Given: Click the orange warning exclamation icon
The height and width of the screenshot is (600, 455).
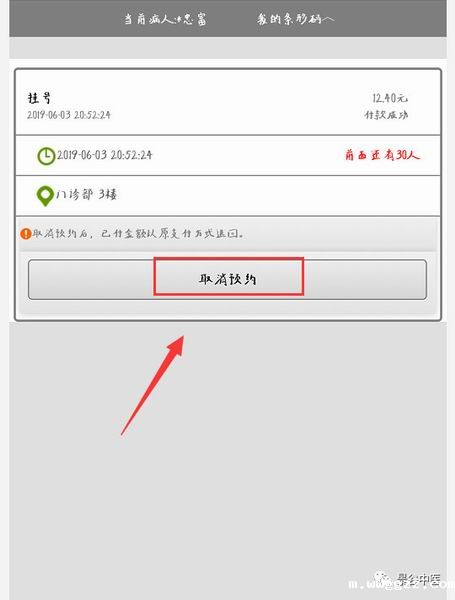Looking at the screenshot, I should pyautogui.click(x=26, y=233).
